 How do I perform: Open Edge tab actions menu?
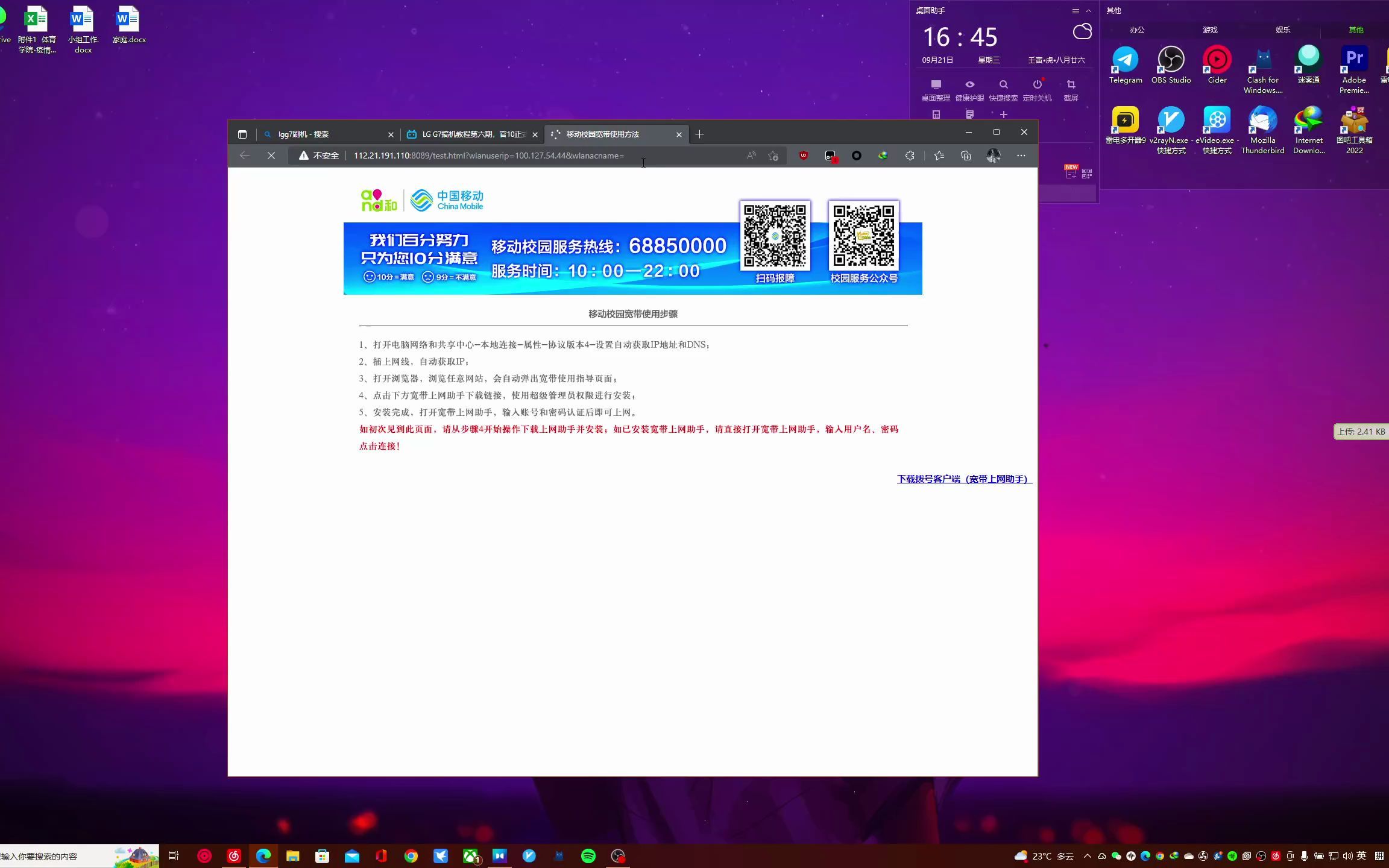click(x=242, y=134)
